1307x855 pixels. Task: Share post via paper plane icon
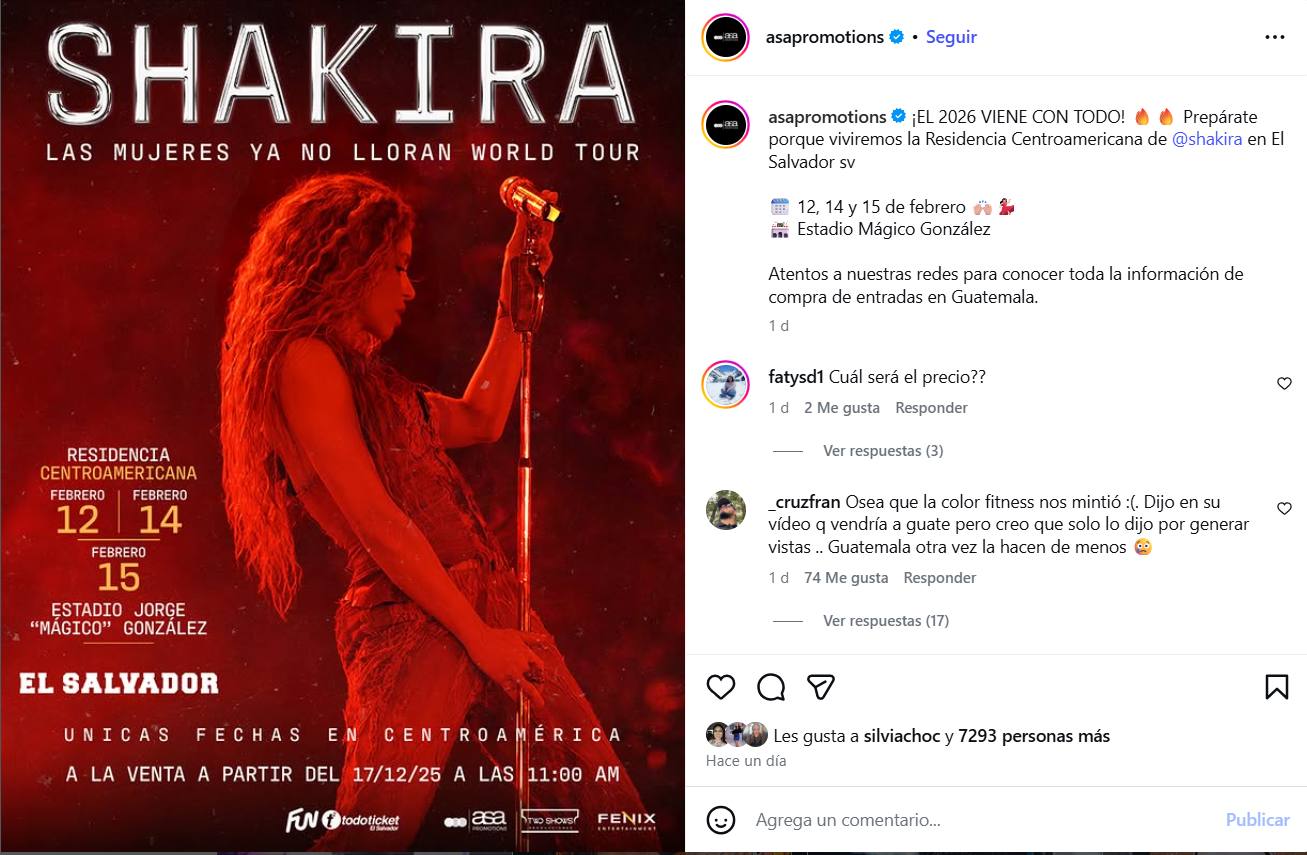click(x=821, y=687)
